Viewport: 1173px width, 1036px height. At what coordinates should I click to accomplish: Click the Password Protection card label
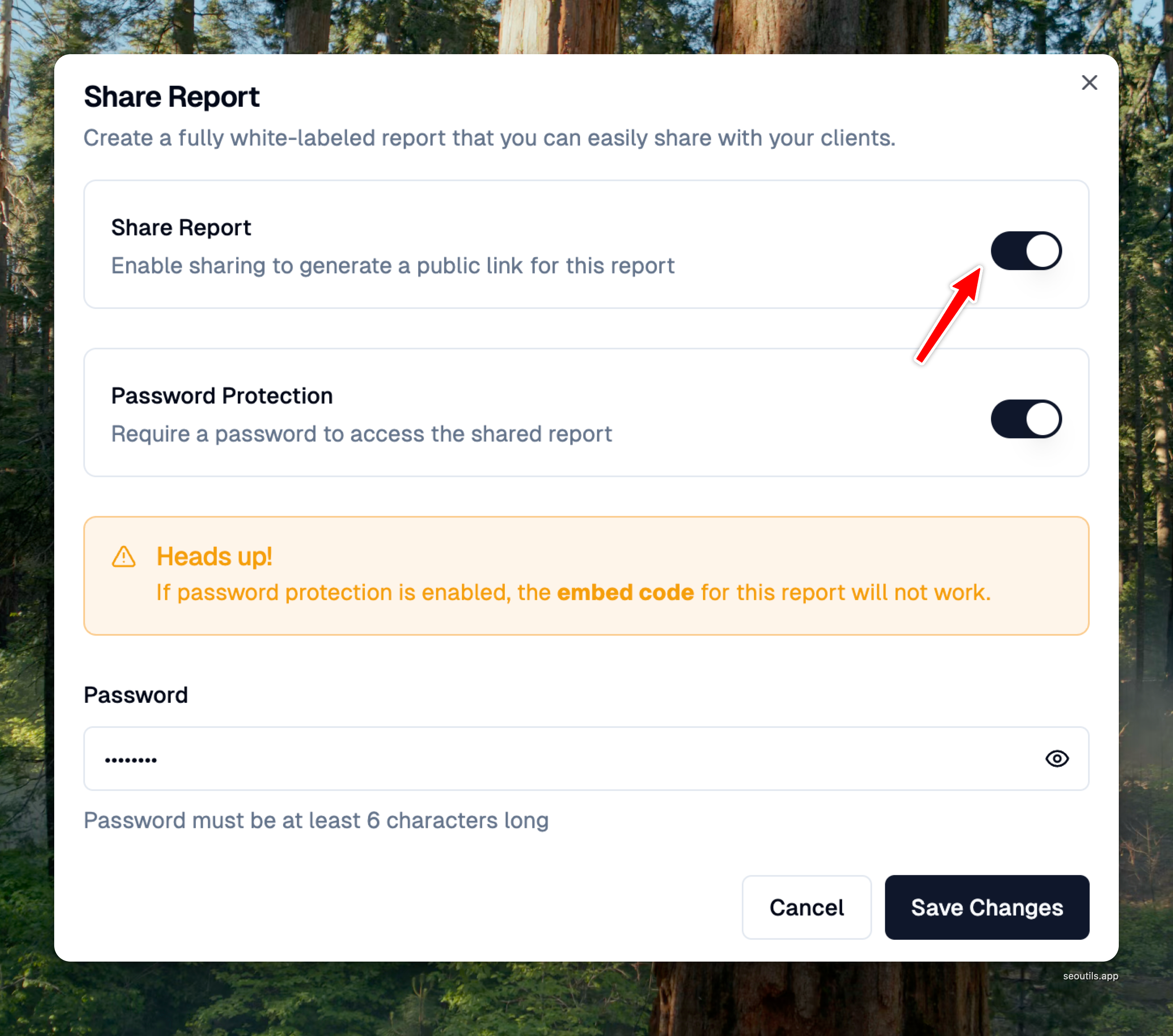[222, 396]
